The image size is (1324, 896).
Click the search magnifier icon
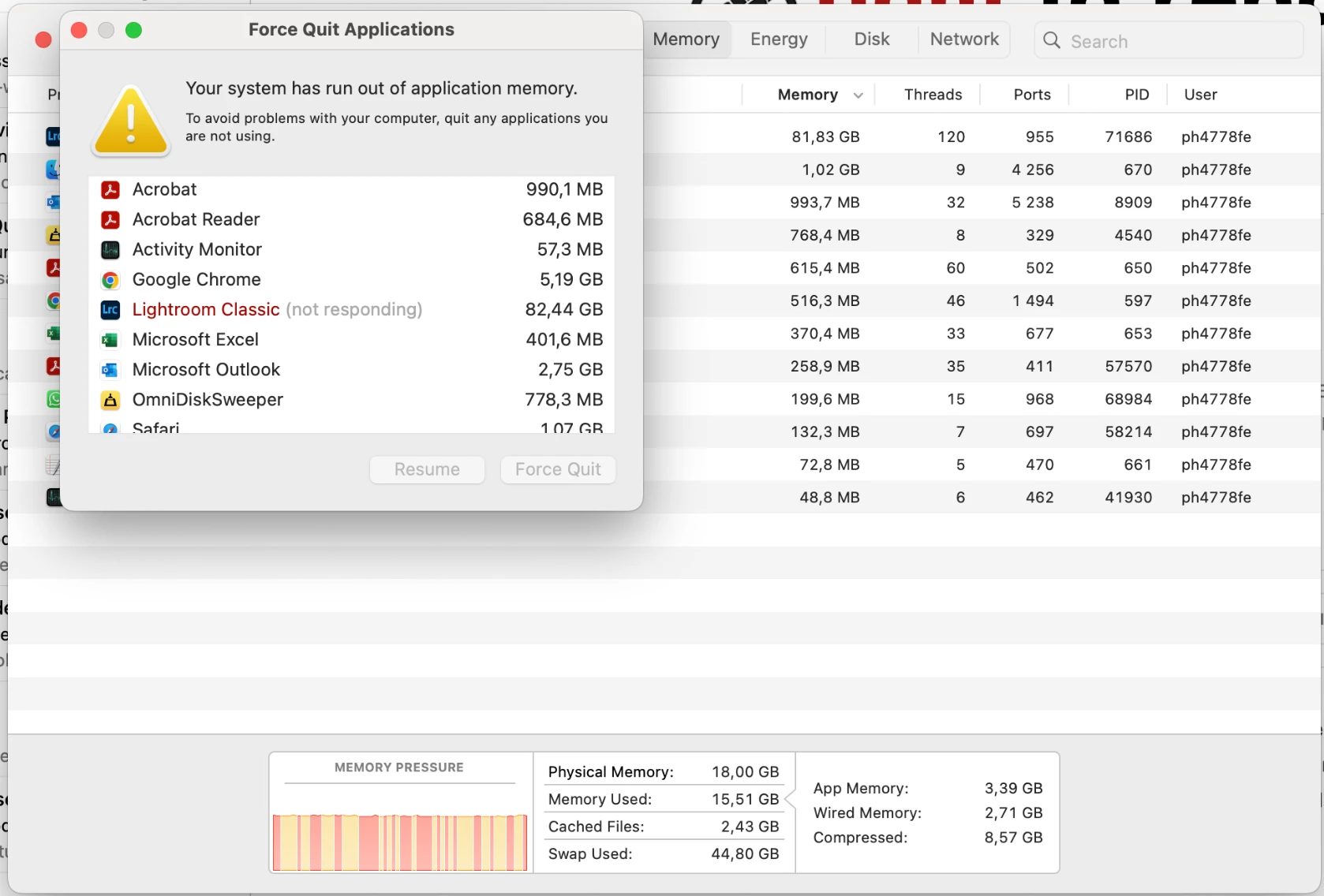(x=1052, y=40)
